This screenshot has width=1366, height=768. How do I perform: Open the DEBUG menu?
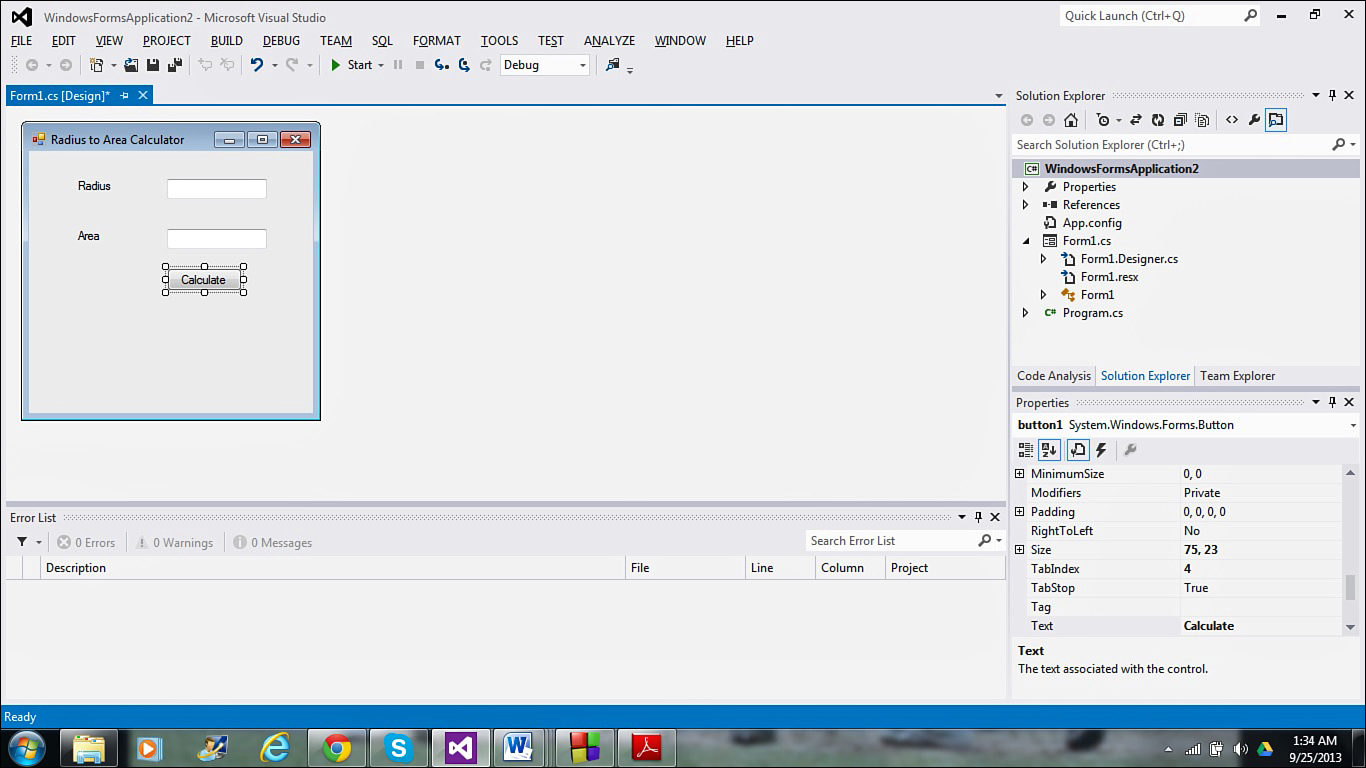tap(281, 41)
